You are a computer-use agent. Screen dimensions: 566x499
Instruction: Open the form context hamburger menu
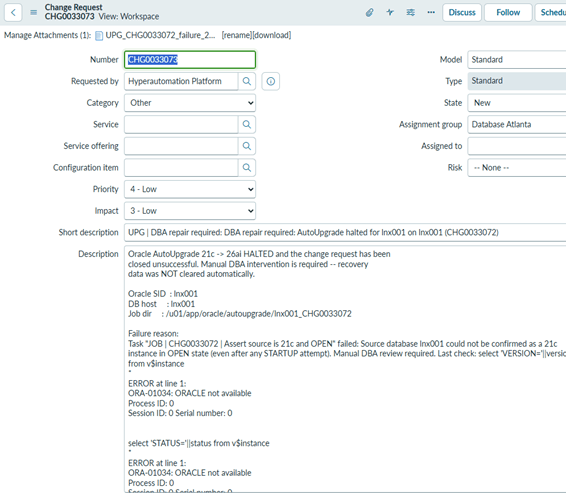[x=34, y=13]
